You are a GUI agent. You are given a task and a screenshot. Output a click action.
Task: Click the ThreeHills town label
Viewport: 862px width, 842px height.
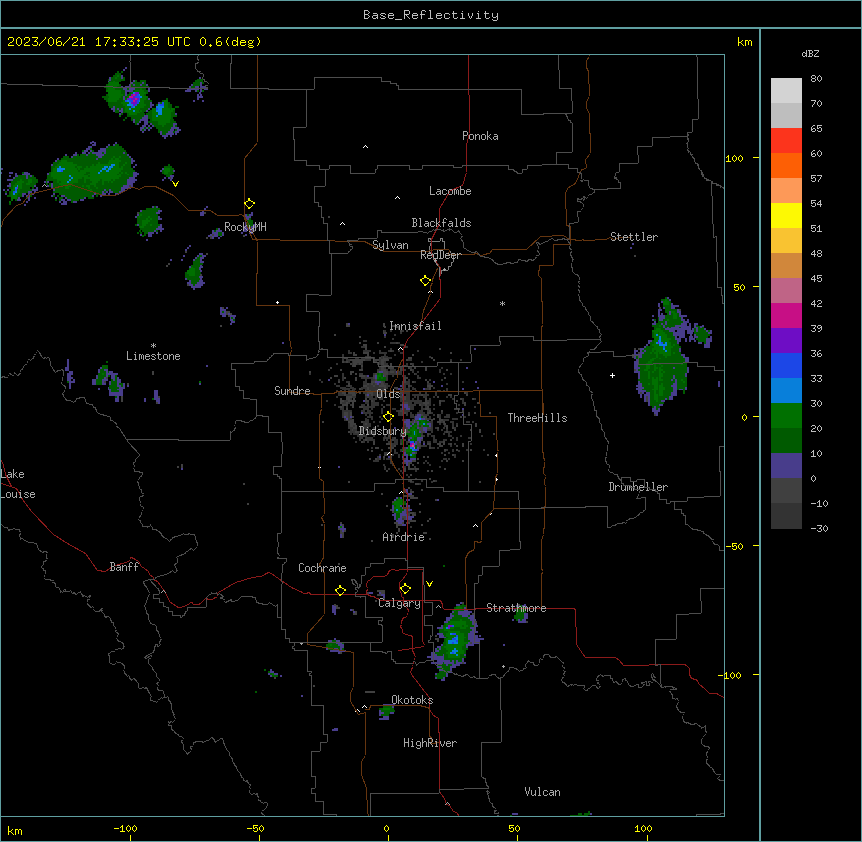537,418
